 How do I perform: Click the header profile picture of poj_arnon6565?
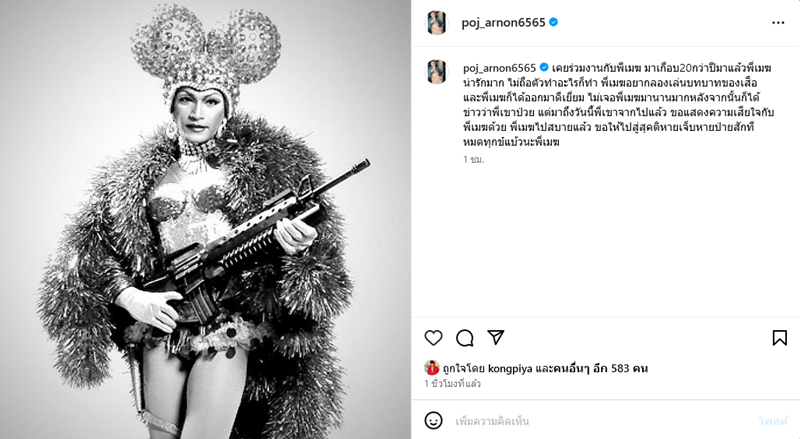tap(437, 22)
